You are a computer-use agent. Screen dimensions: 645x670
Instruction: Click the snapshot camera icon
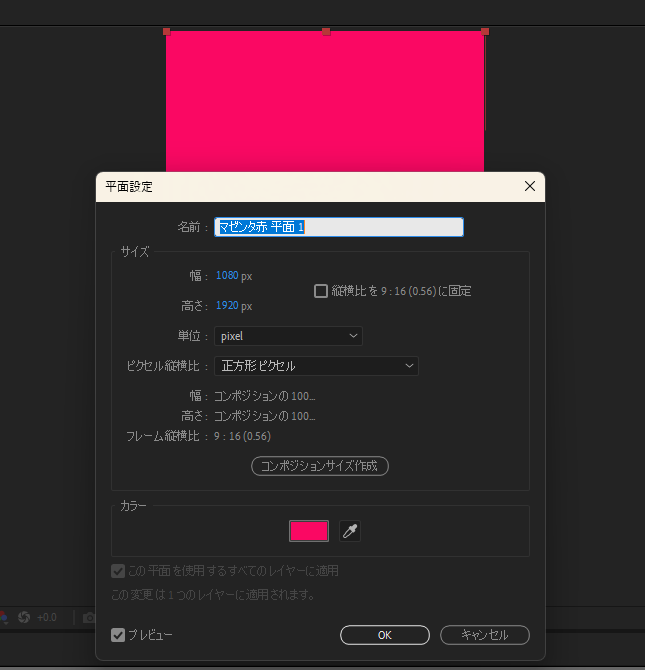(x=89, y=618)
